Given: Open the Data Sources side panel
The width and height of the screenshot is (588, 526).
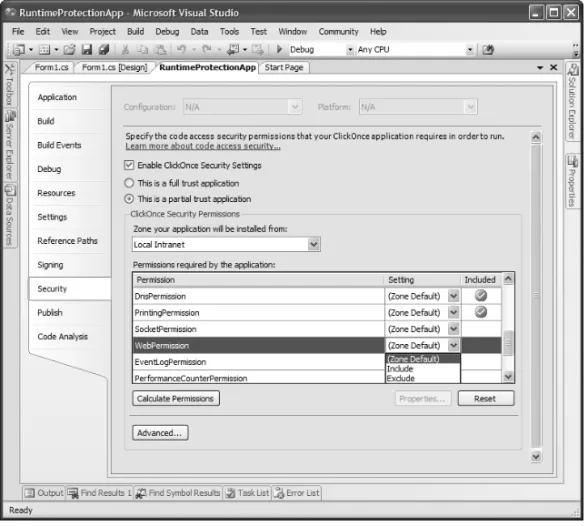Looking at the screenshot, I should [x=9, y=216].
